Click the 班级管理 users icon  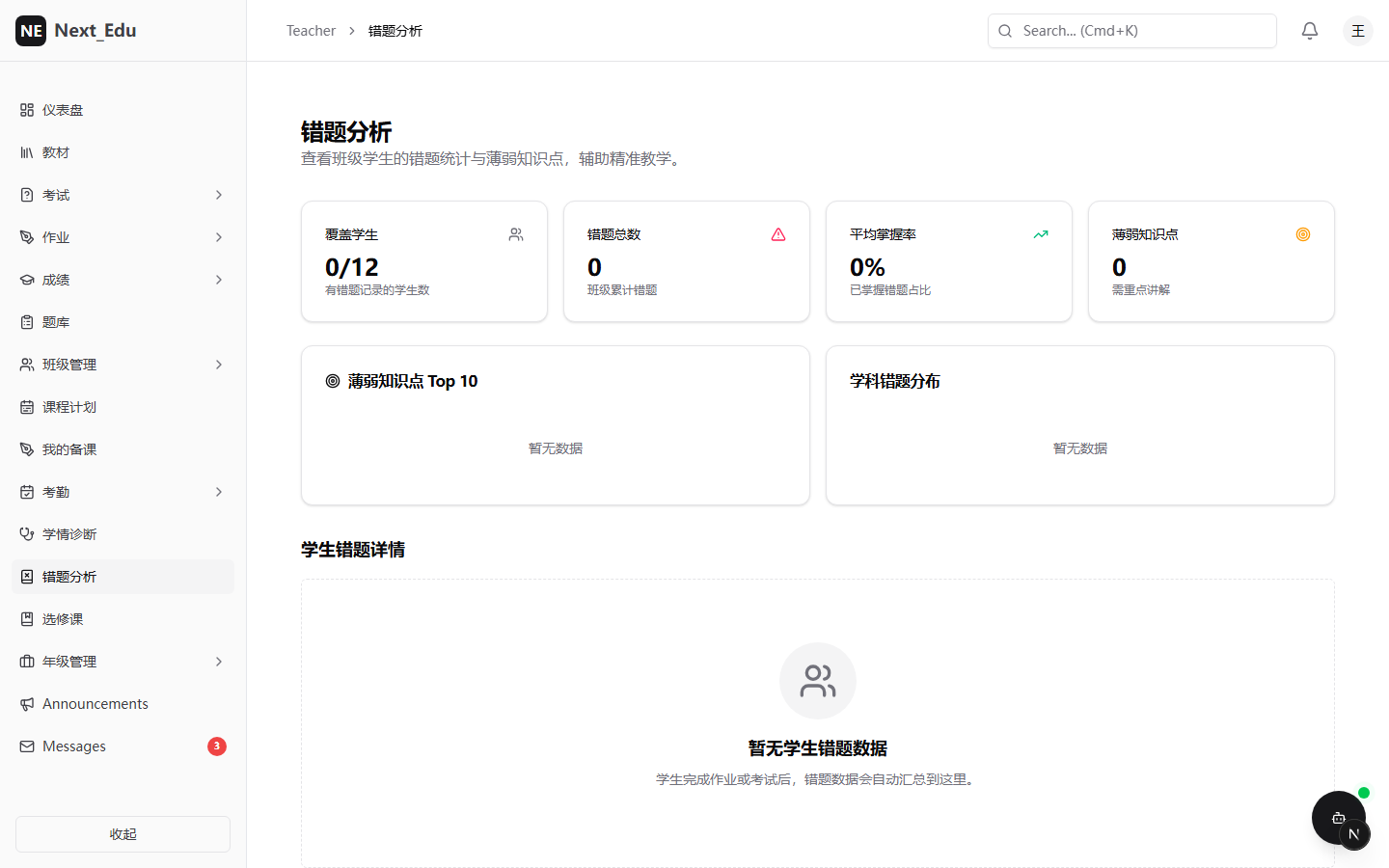(x=27, y=365)
